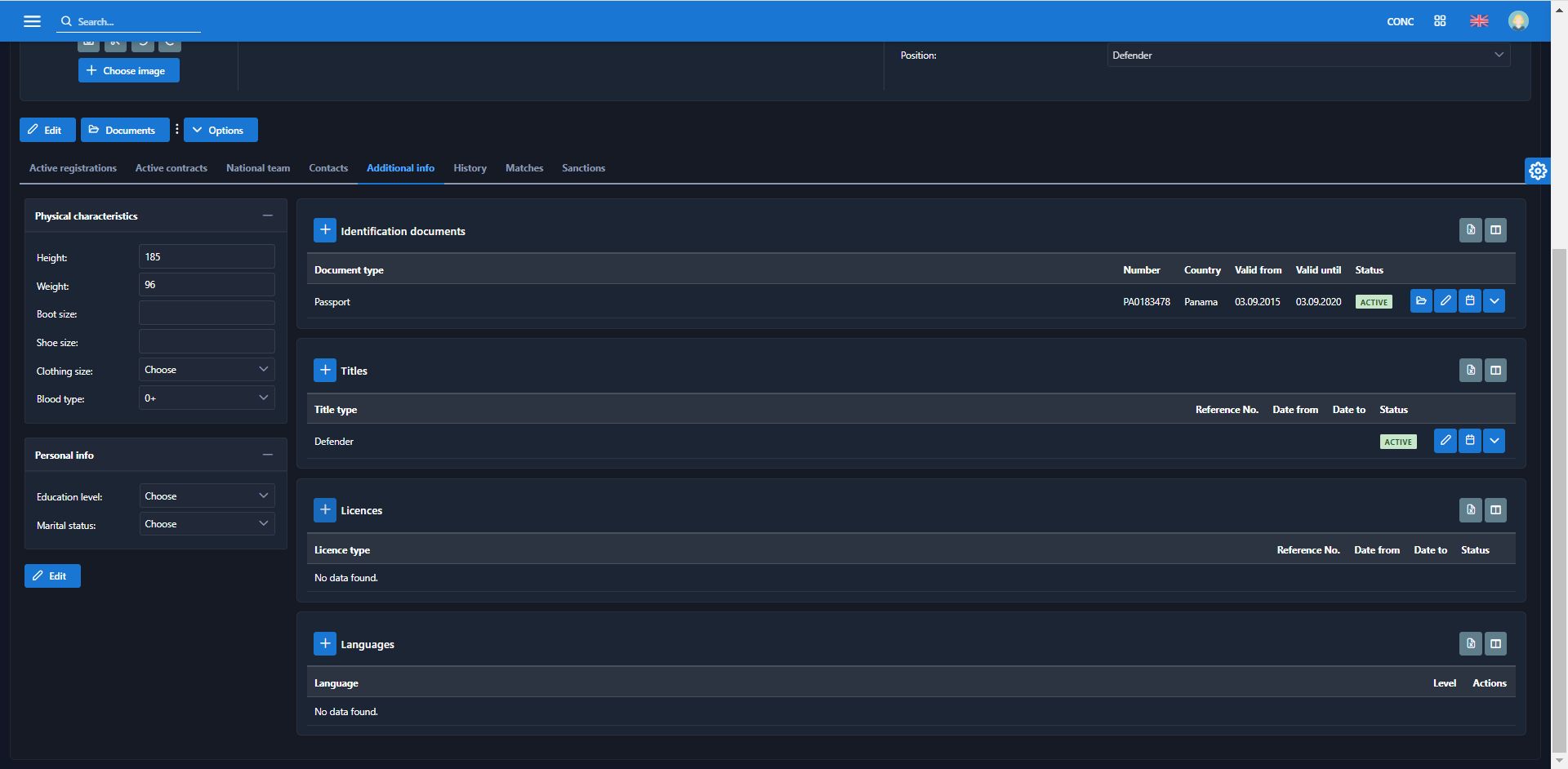Click the Choose image button

[128, 71]
